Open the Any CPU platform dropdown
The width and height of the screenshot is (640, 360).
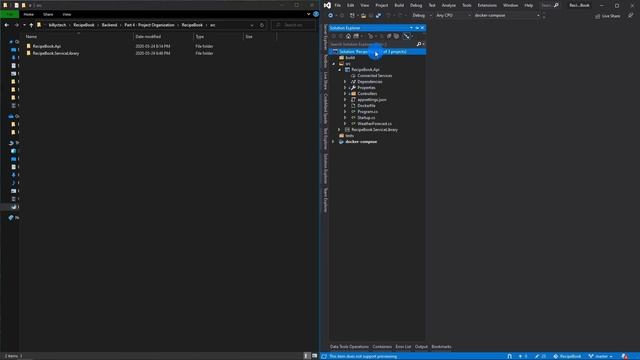pyautogui.click(x=453, y=16)
